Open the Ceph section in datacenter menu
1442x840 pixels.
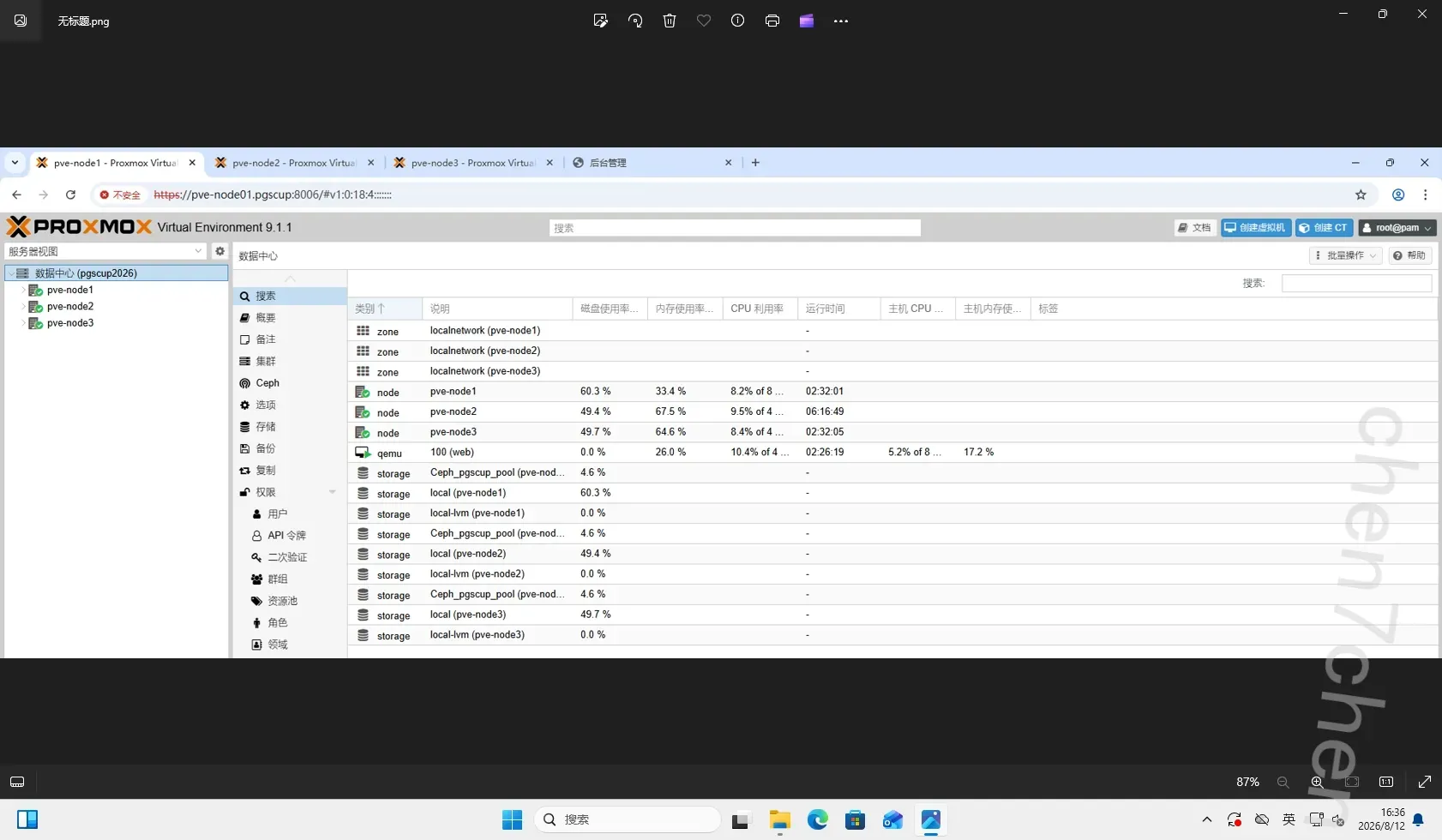[x=290, y=383]
